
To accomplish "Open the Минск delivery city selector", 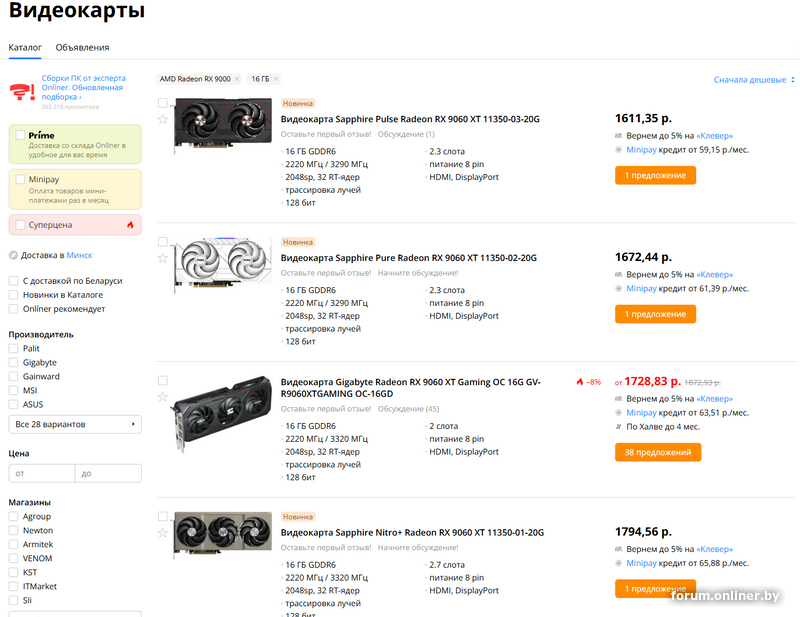I will click(x=79, y=255).
